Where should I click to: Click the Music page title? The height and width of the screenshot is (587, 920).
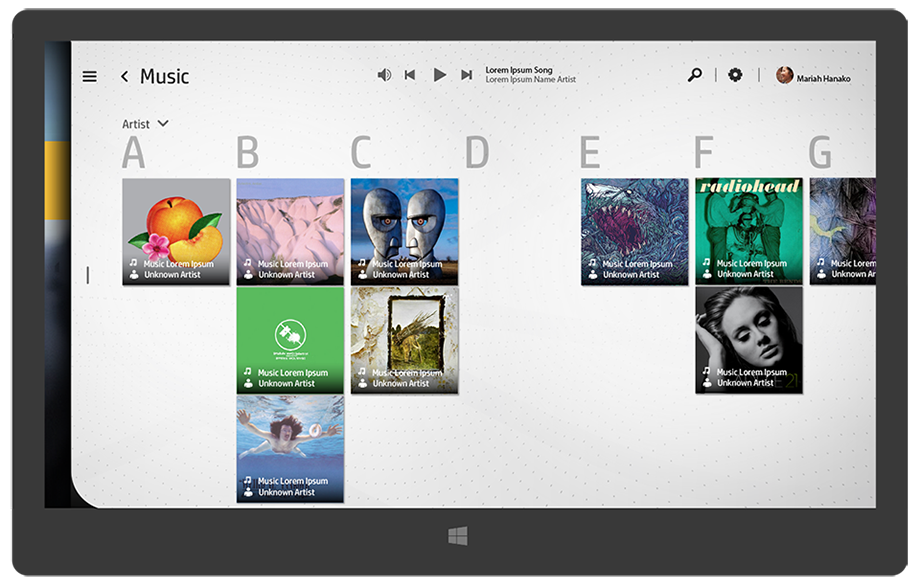tap(164, 76)
